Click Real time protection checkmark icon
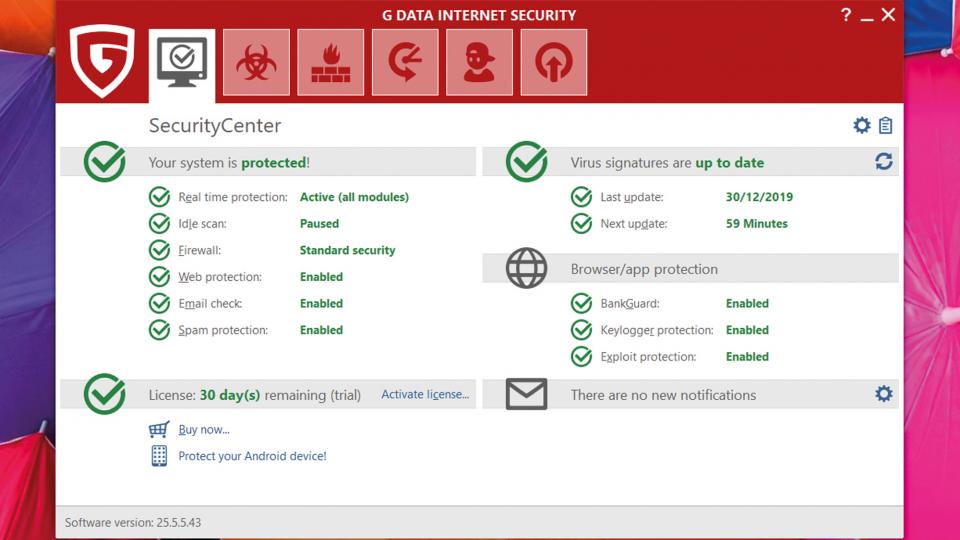This screenshot has width=960, height=540. [159, 197]
